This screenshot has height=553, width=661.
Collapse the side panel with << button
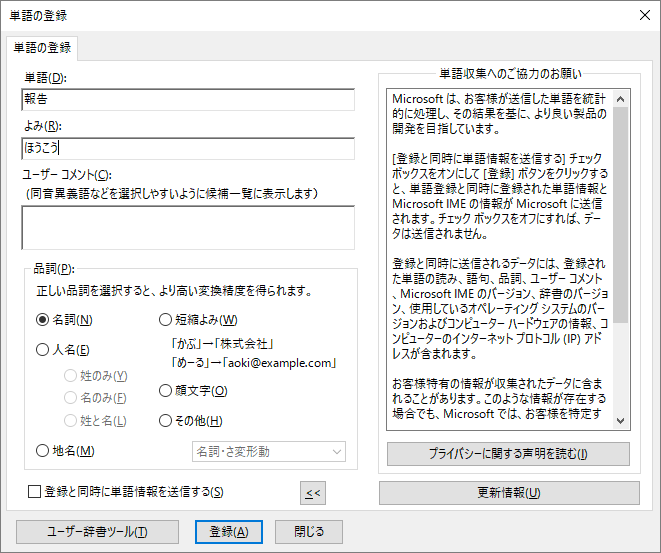[x=313, y=493]
